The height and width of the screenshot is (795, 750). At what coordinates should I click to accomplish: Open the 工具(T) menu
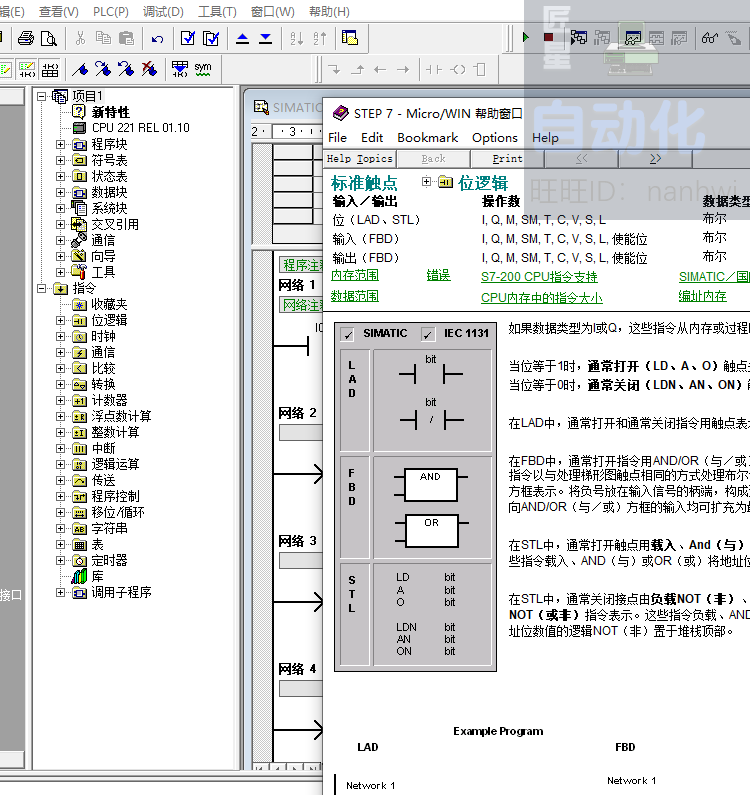pos(218,11)
